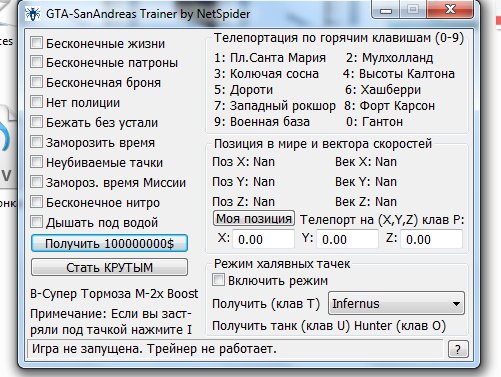Enable Бесконечное нитро checkbox
This screenshot has height=377, width=501.
click(36, 202)
